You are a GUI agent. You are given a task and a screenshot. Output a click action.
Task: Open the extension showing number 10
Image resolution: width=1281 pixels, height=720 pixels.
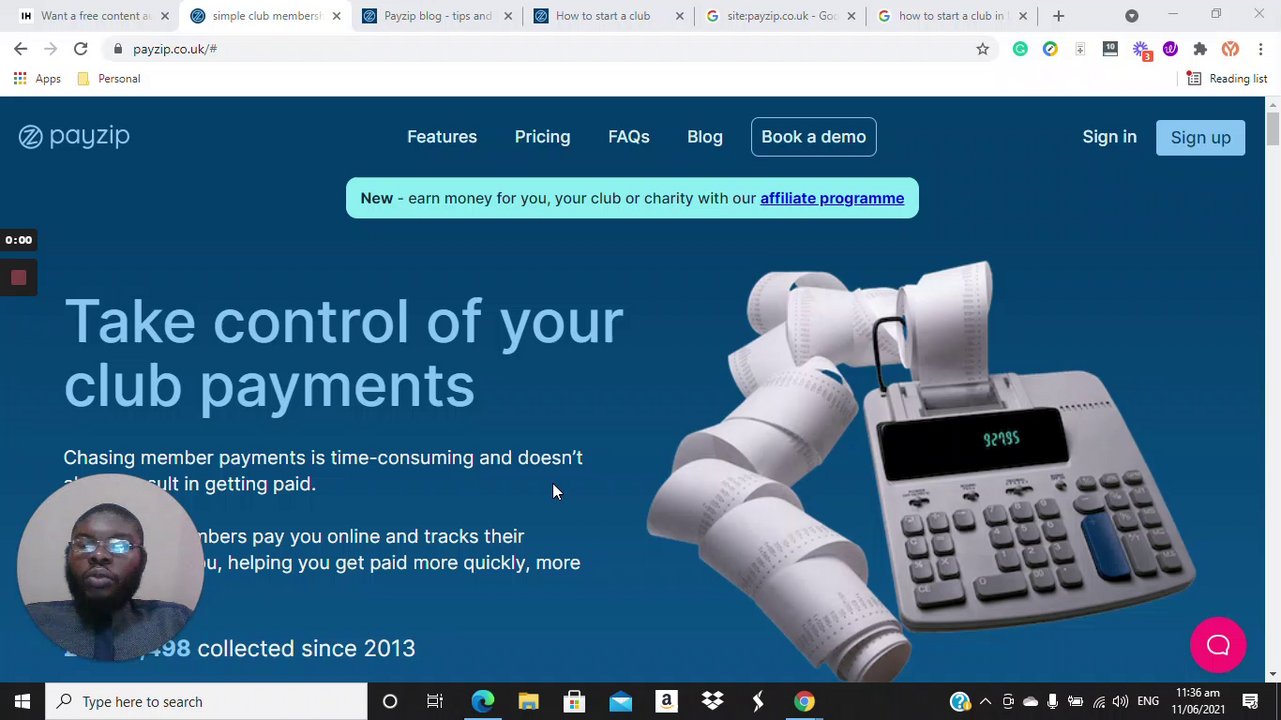point(1110,49)
